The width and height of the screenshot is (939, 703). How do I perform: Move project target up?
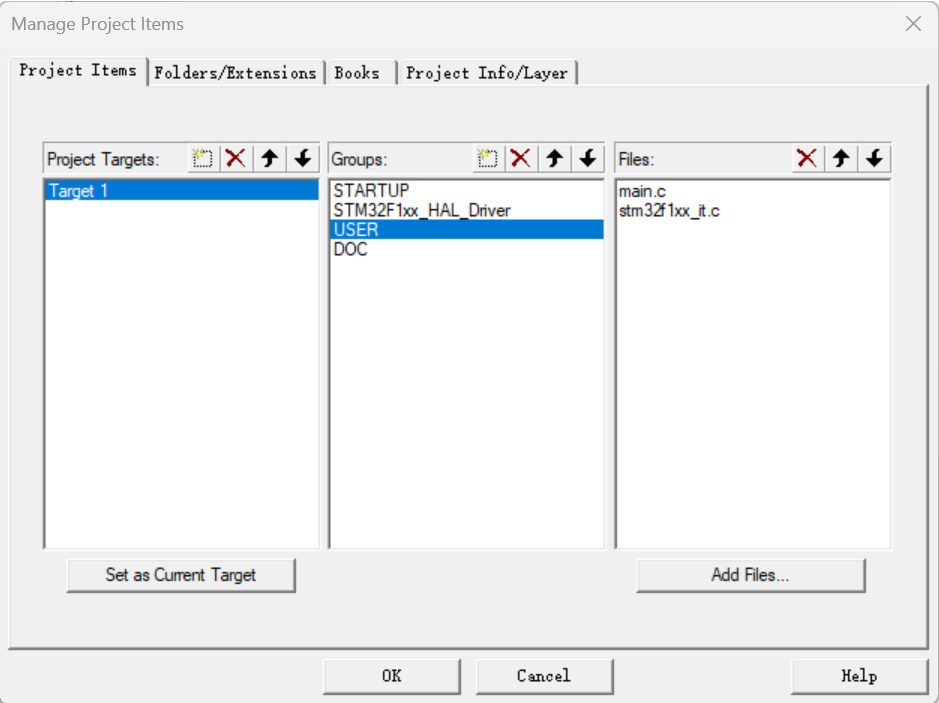tap(269, 159)
